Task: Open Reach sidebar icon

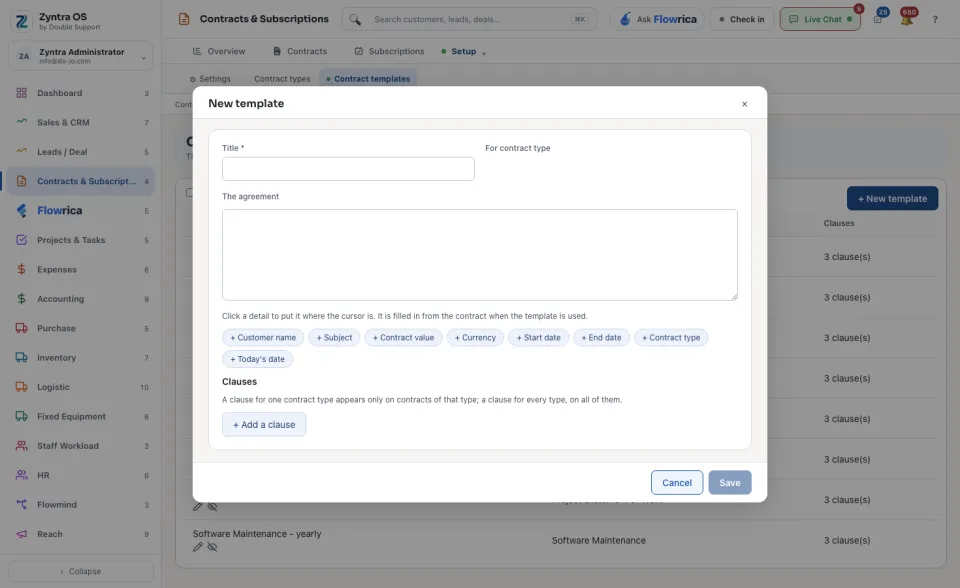Action: pos(21,534)
